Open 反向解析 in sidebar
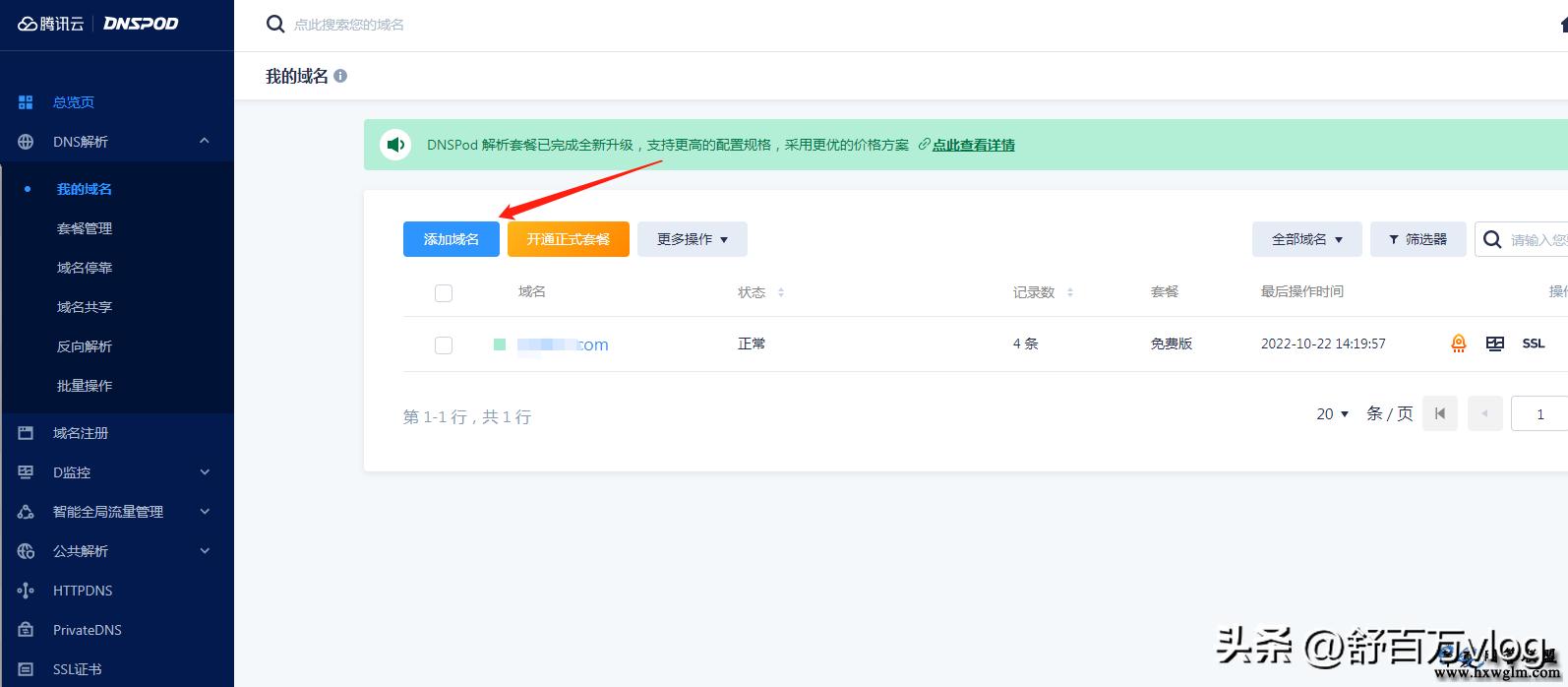The height and width of the screenshot is (687, 1568). point(85,346)
